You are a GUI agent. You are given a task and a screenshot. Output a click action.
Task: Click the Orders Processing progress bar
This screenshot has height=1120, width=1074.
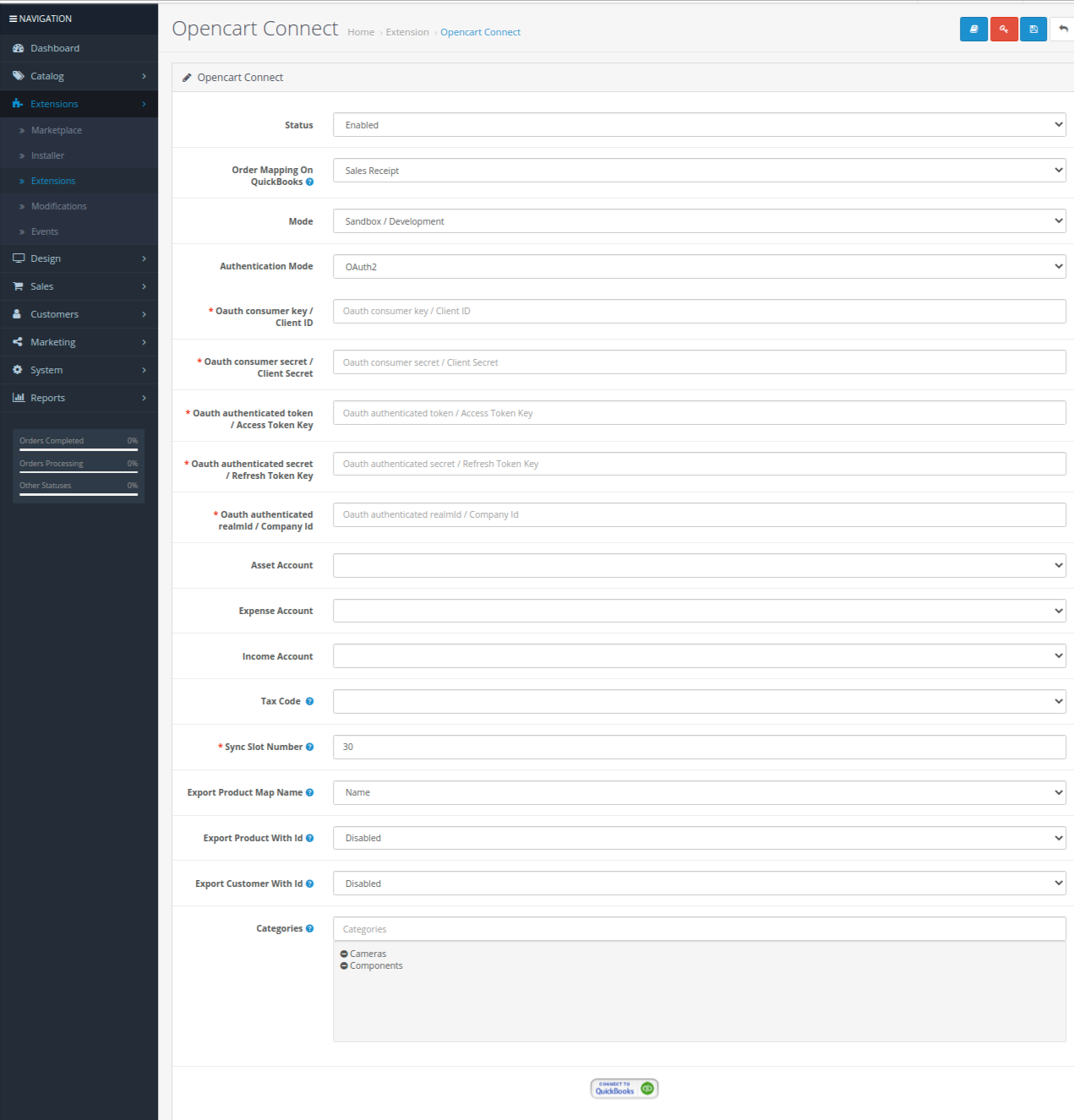pos(79,472)
